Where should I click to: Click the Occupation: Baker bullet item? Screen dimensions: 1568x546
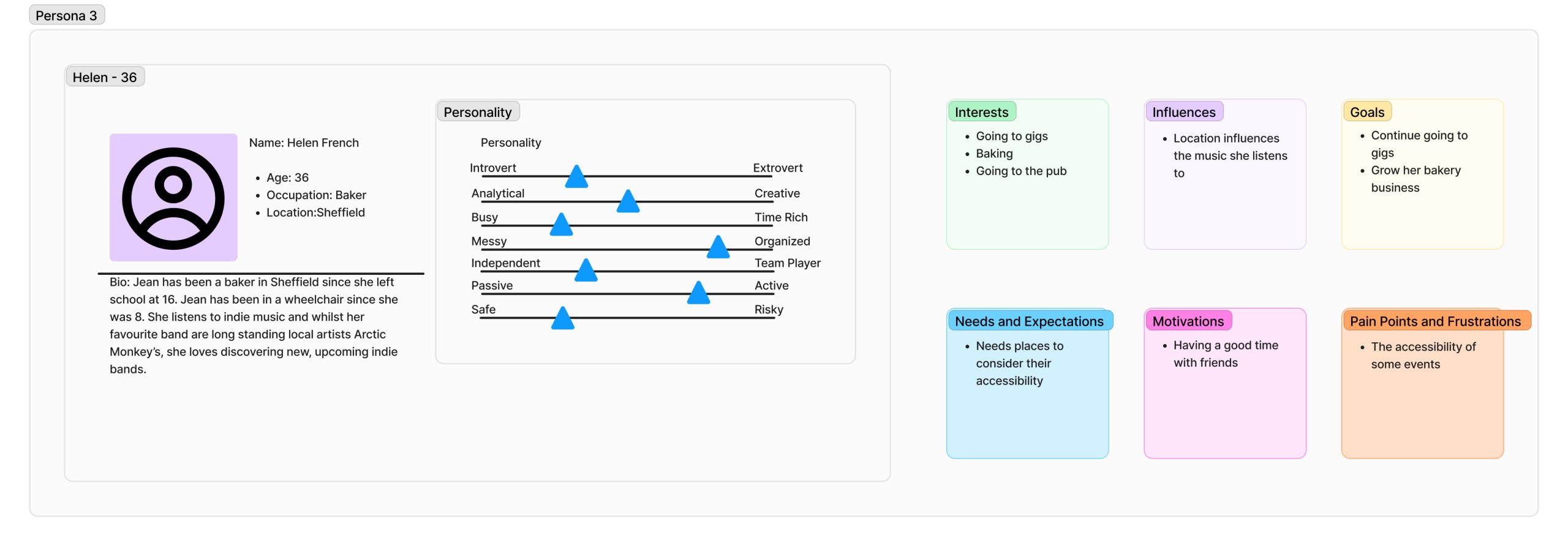pyautogui.click(x=316, y=195)
